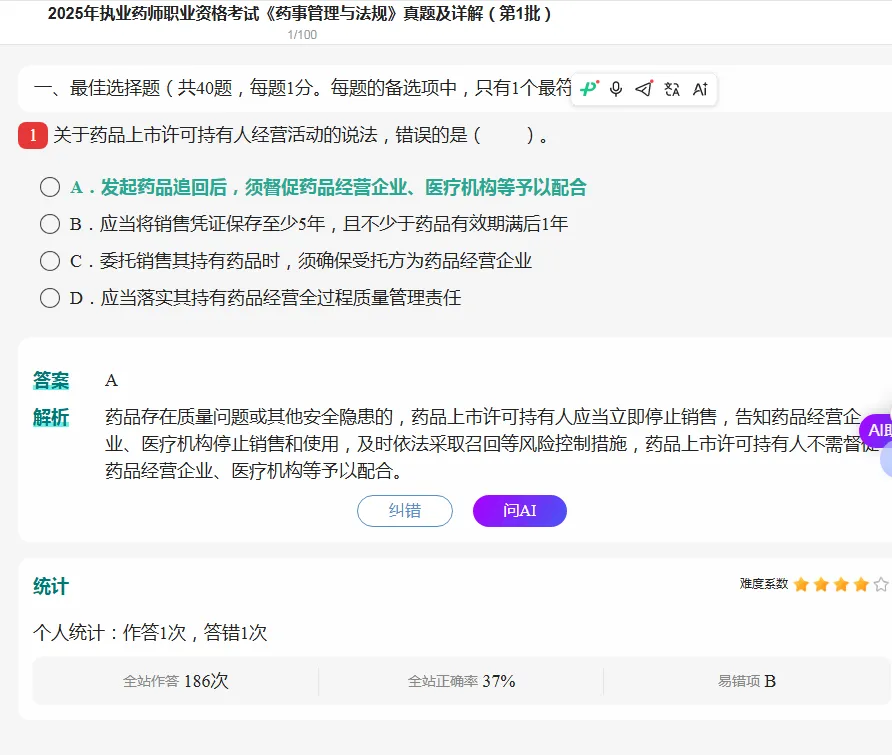Click the microphone icon in floating toolbar
Viewport: 892px width, 755px height.
pos(616,89)
